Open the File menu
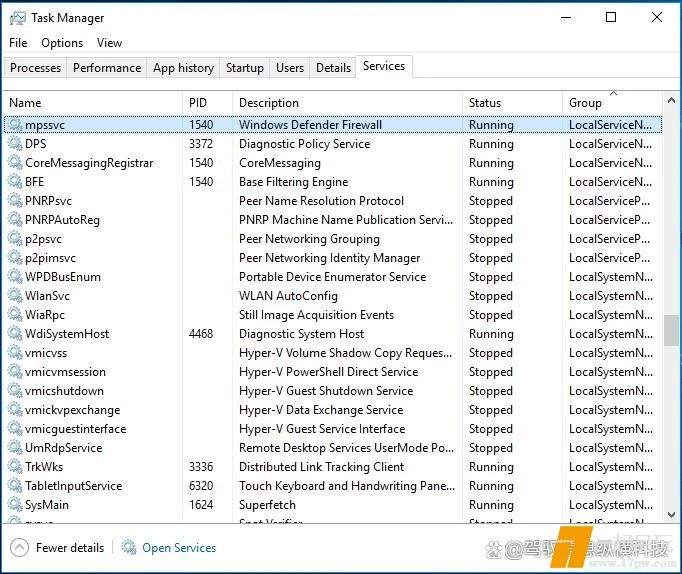682x574 pixels. pyautogui.click(x=18, y=43)
